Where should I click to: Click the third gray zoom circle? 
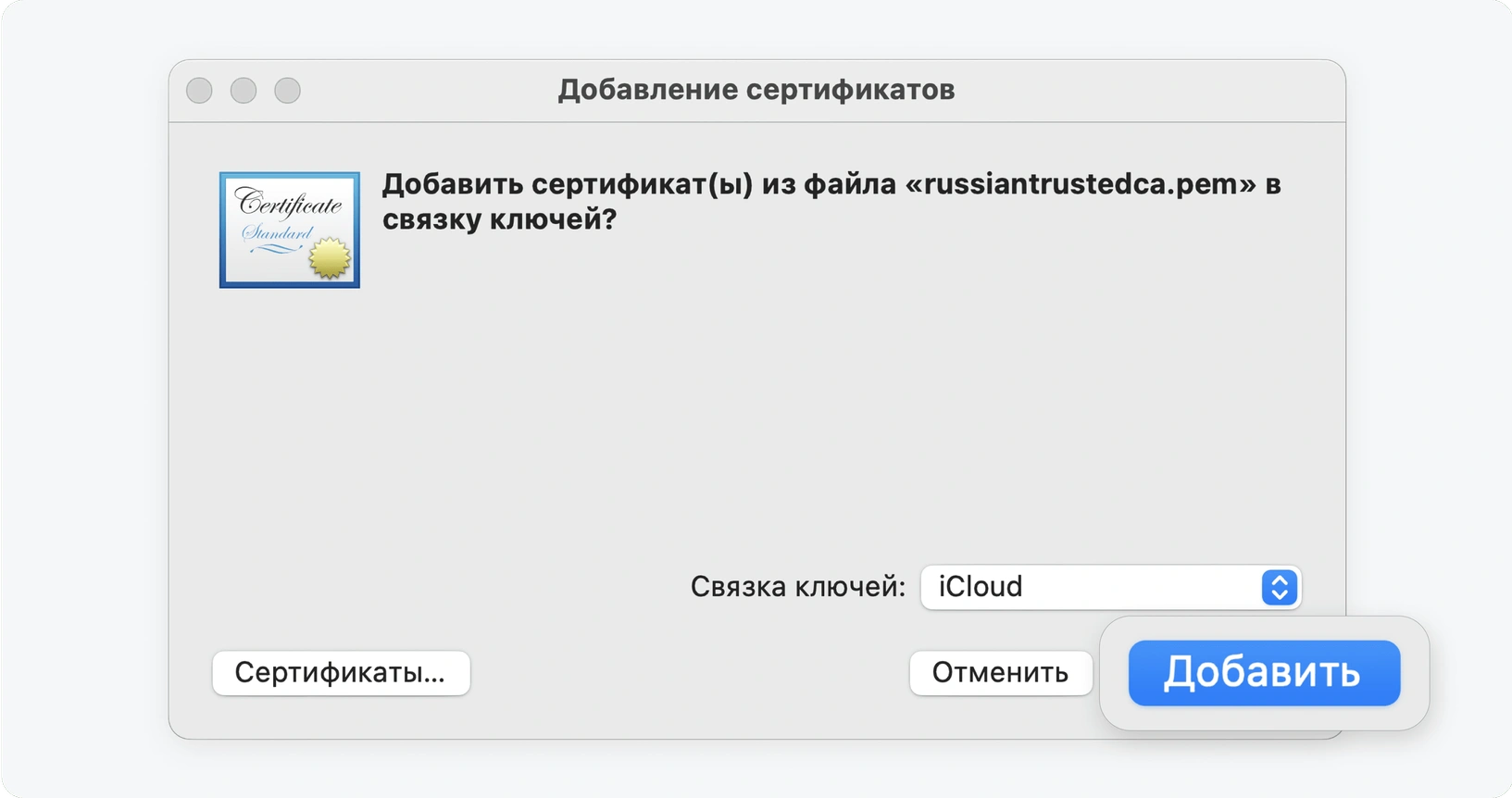coord(288,91)
